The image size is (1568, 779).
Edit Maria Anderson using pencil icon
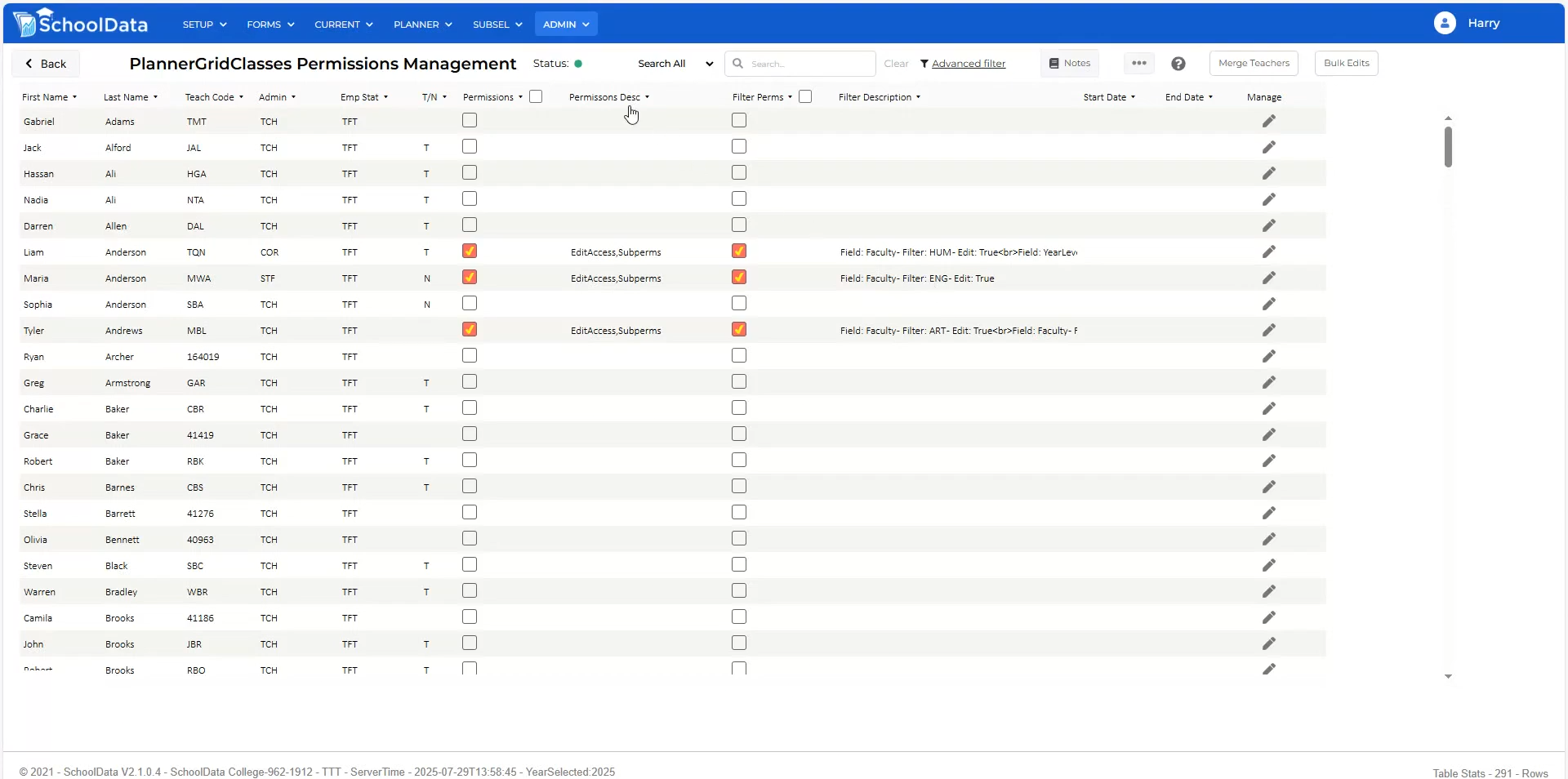(1268, 278)
